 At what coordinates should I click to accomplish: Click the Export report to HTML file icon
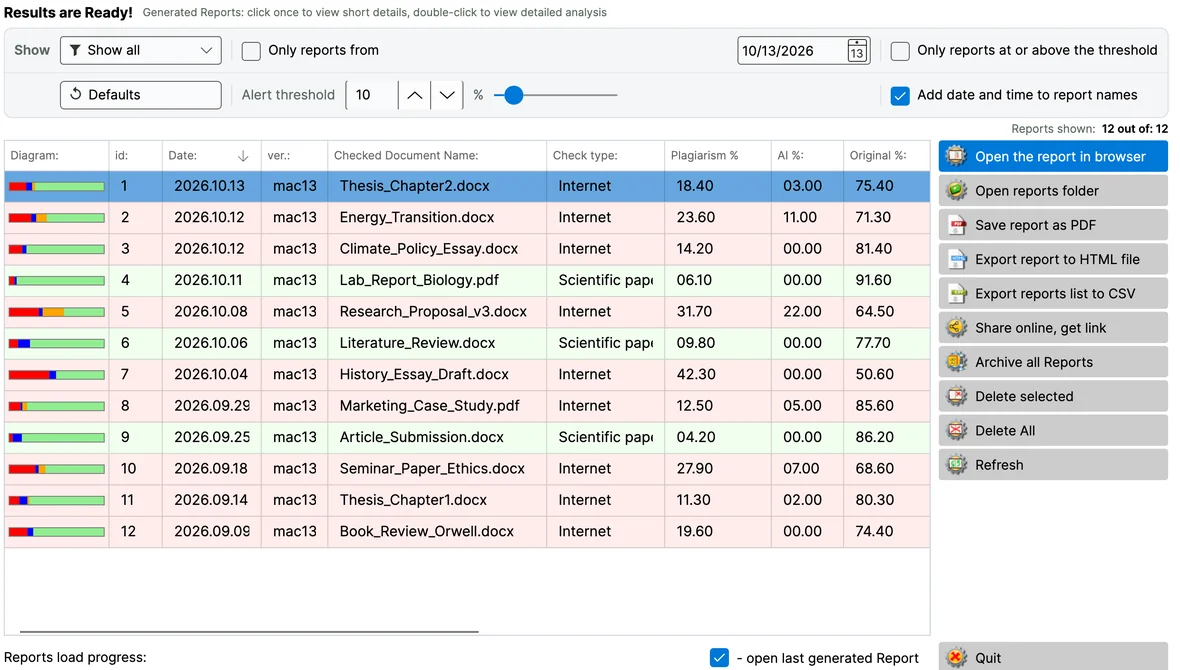click(956, 259)
